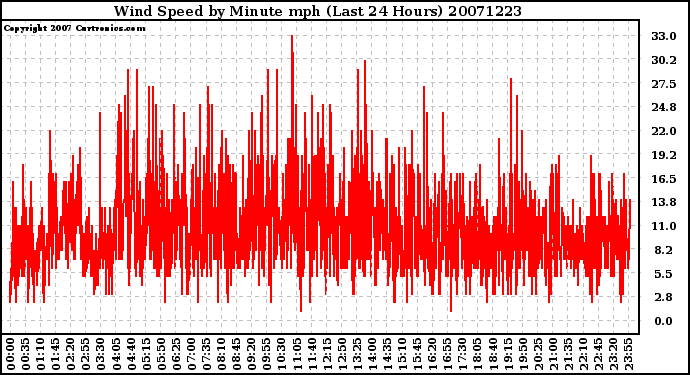Click the 13:25 time axis label
690x375 pixels.
pos(357,354)
